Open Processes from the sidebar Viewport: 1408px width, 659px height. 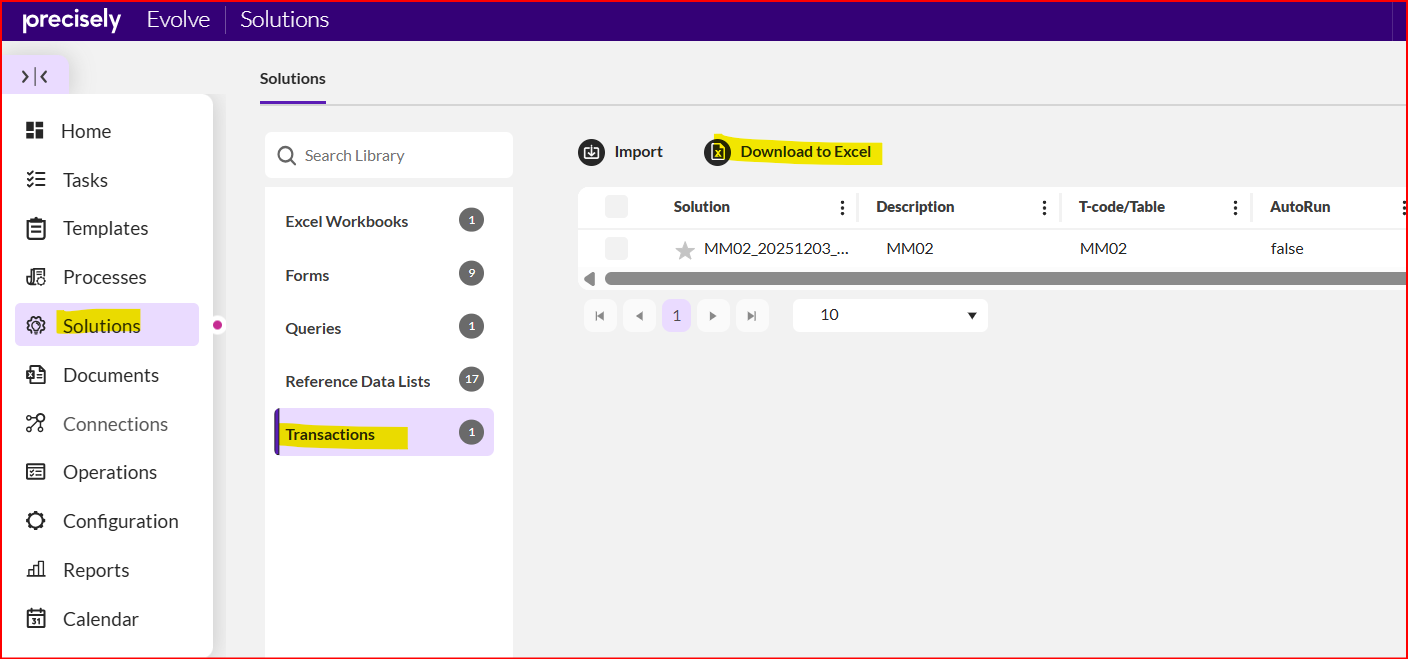(x=104, y=277)
